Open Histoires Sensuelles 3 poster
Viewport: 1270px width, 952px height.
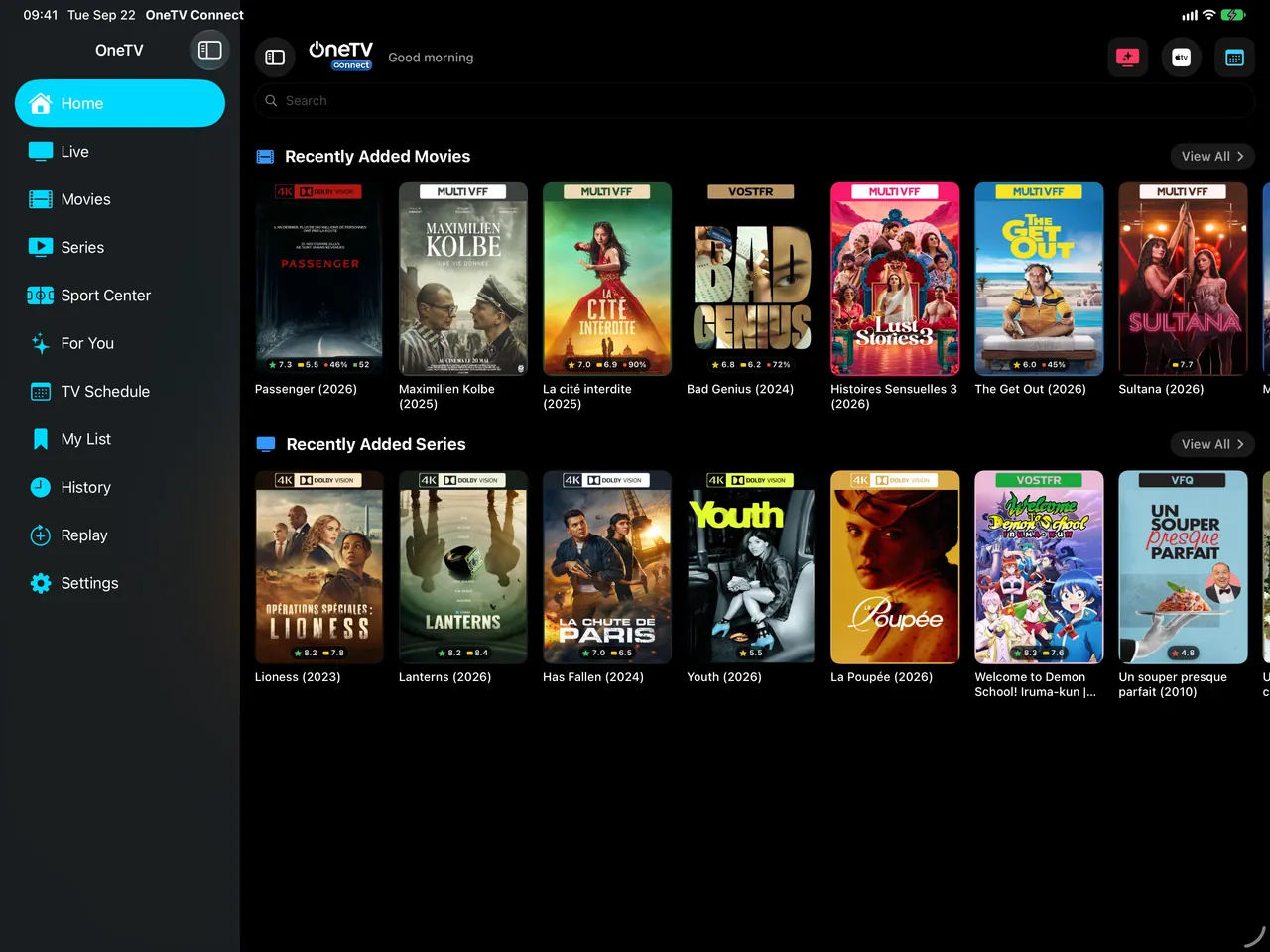point(895,279)
